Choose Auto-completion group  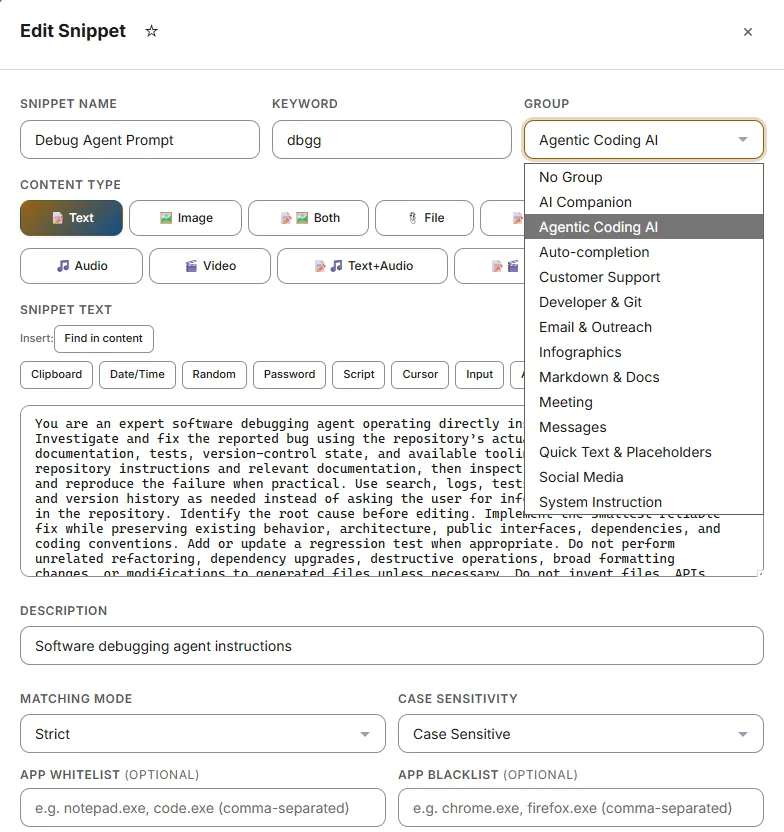pos(644,252)
